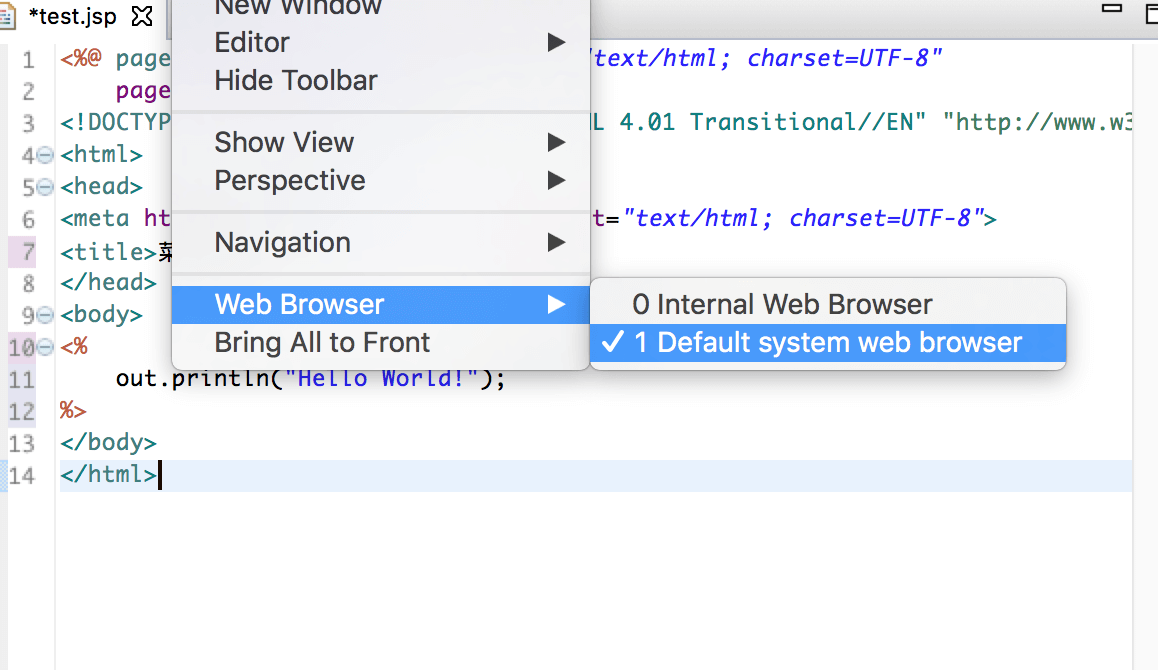Close the test.jsp editor tab
The image size is (1158, 670).
[x=142, y=17]
